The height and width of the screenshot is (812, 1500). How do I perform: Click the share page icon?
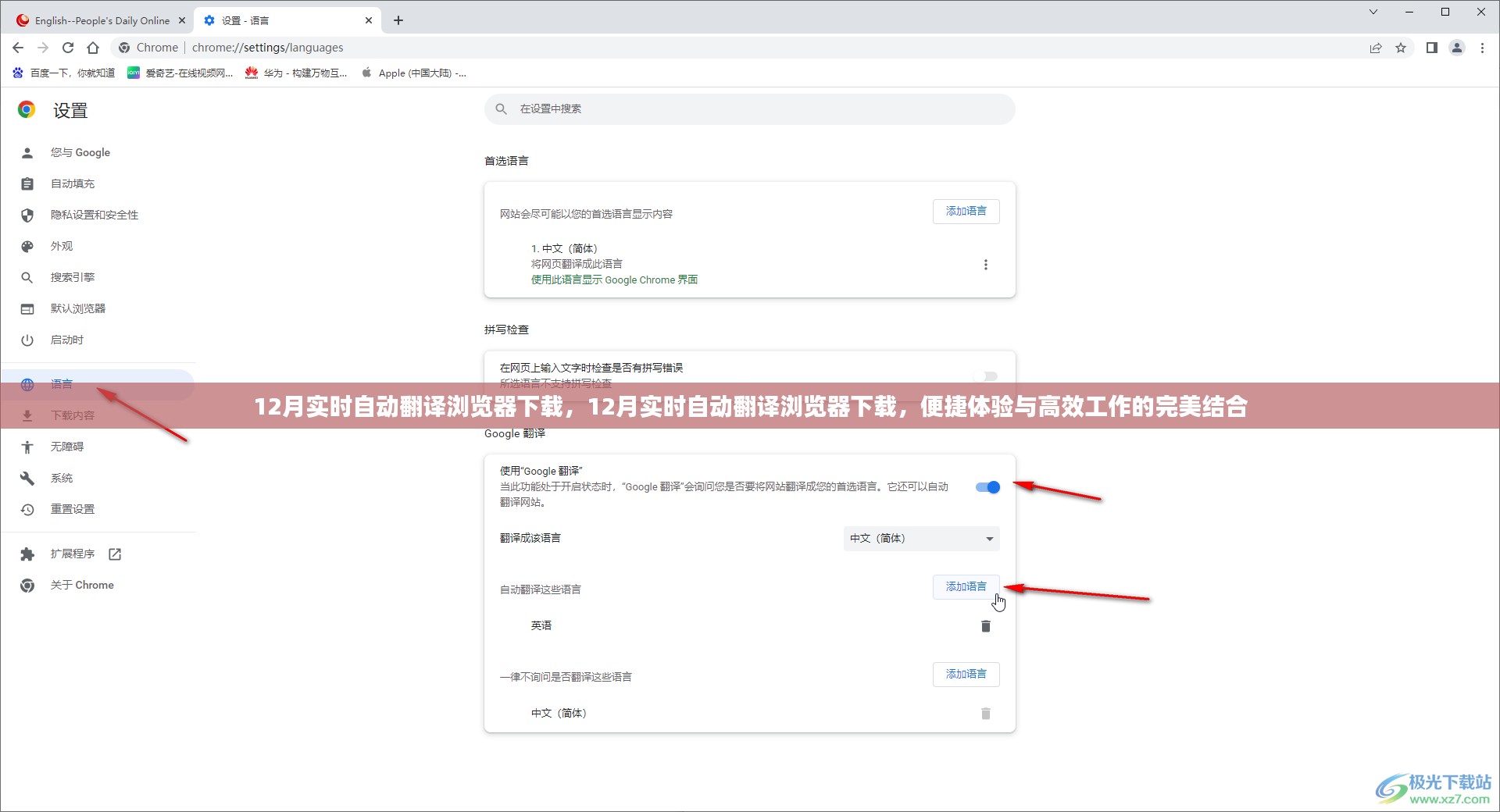click(x=1376, y=48)
